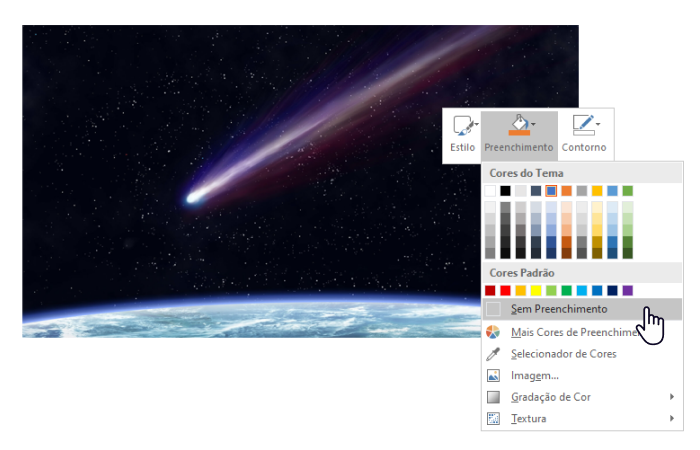Click the Preenchimento label
Viewport: 700px width, 450px height.
click(x=519, y=147)
